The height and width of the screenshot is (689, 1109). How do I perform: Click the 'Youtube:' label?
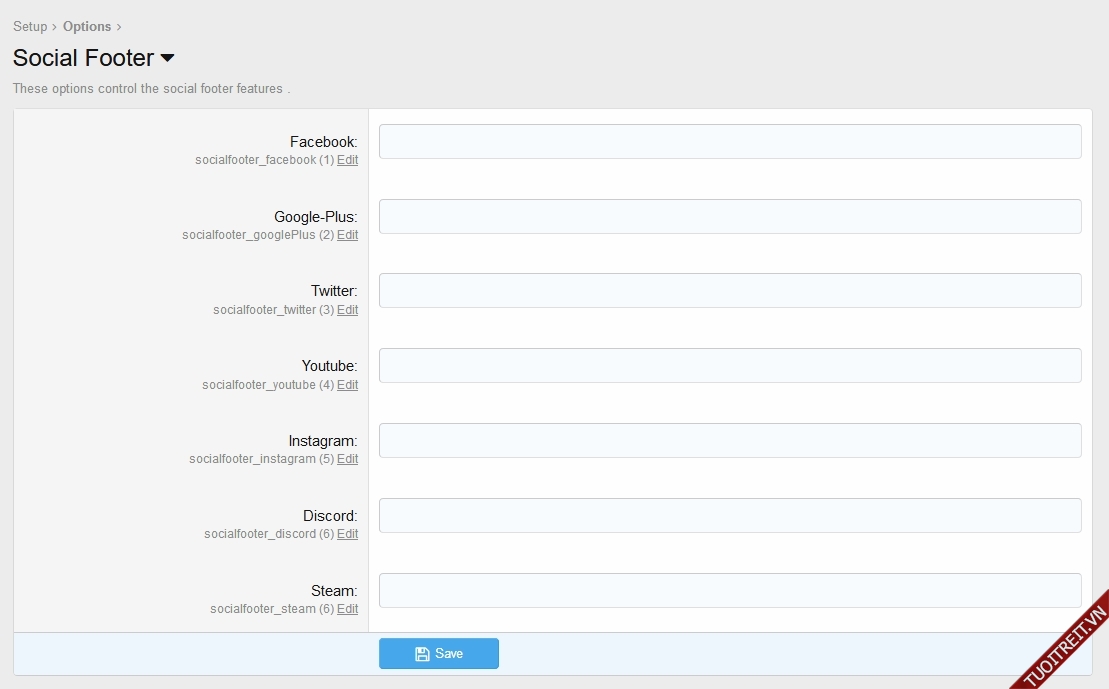point(330,366)
